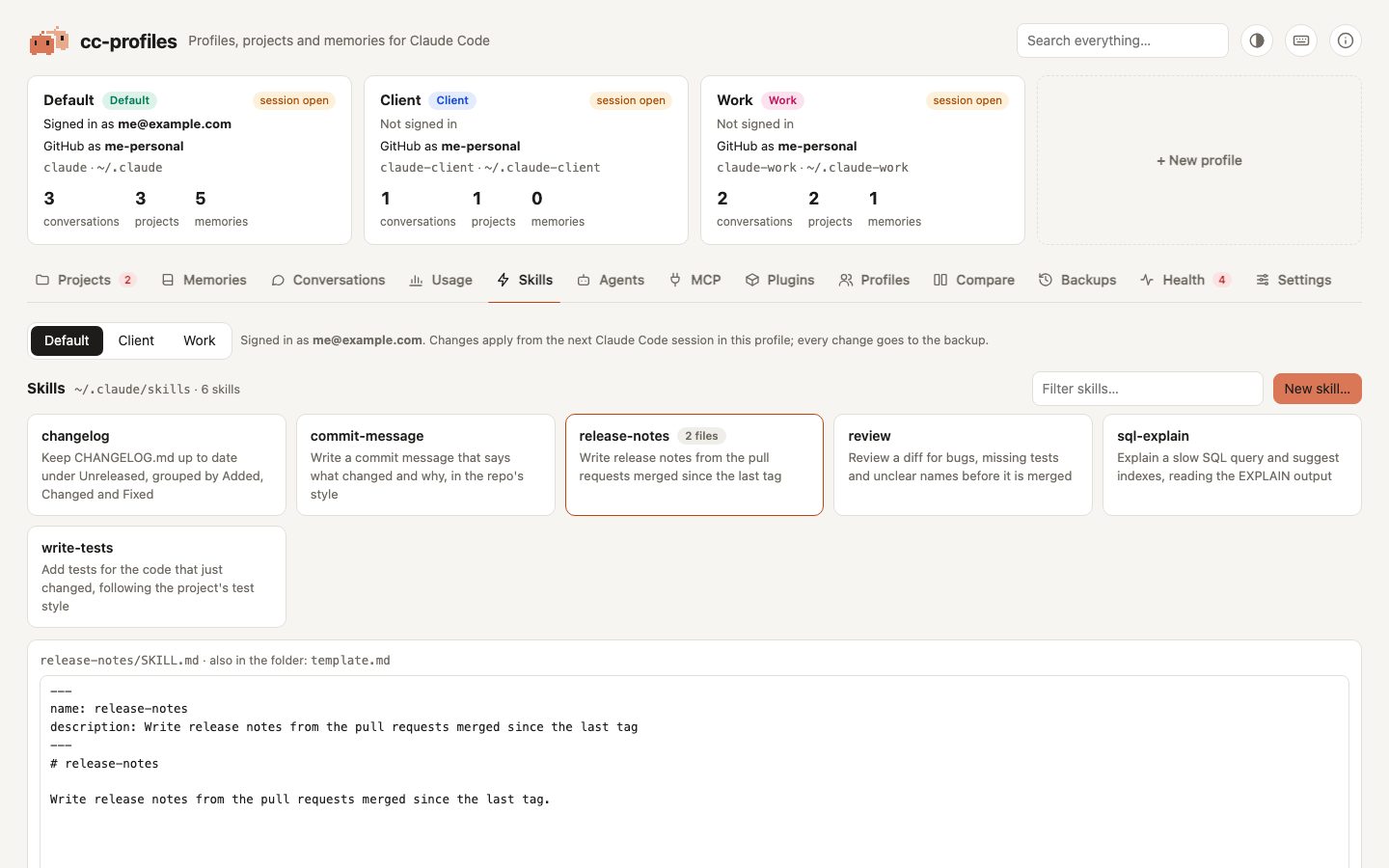This screenshot has height=868, width=1389.
Task: Click the Projects folder icon
Action: [x=42, y=280]
